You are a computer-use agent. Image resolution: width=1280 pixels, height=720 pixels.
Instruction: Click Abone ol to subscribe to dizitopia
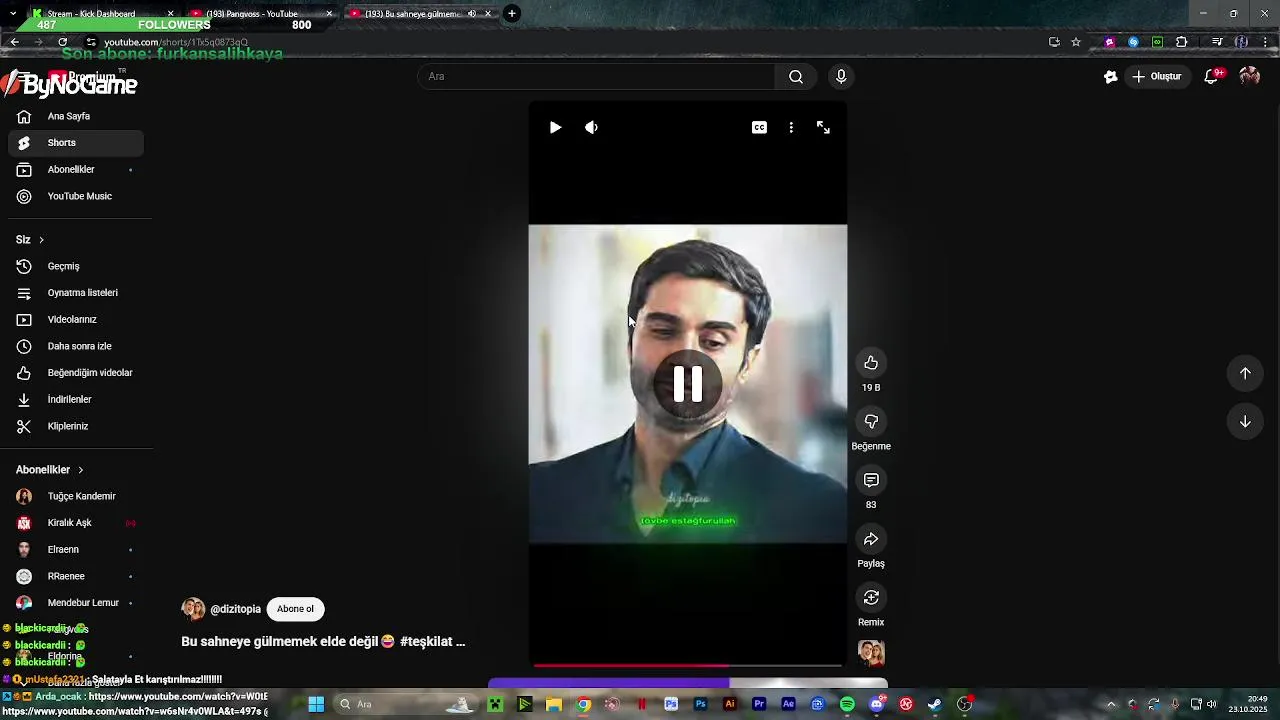coord(295,609)
